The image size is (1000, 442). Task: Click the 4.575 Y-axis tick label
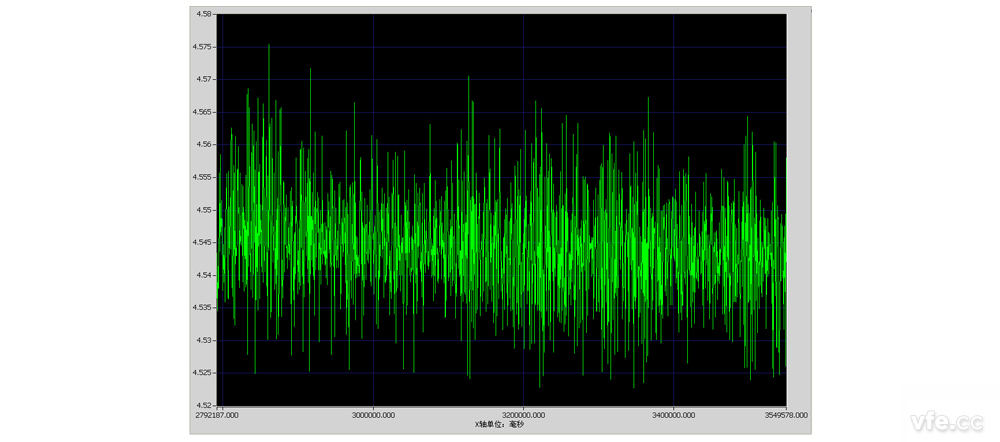(x=204, y=47)
